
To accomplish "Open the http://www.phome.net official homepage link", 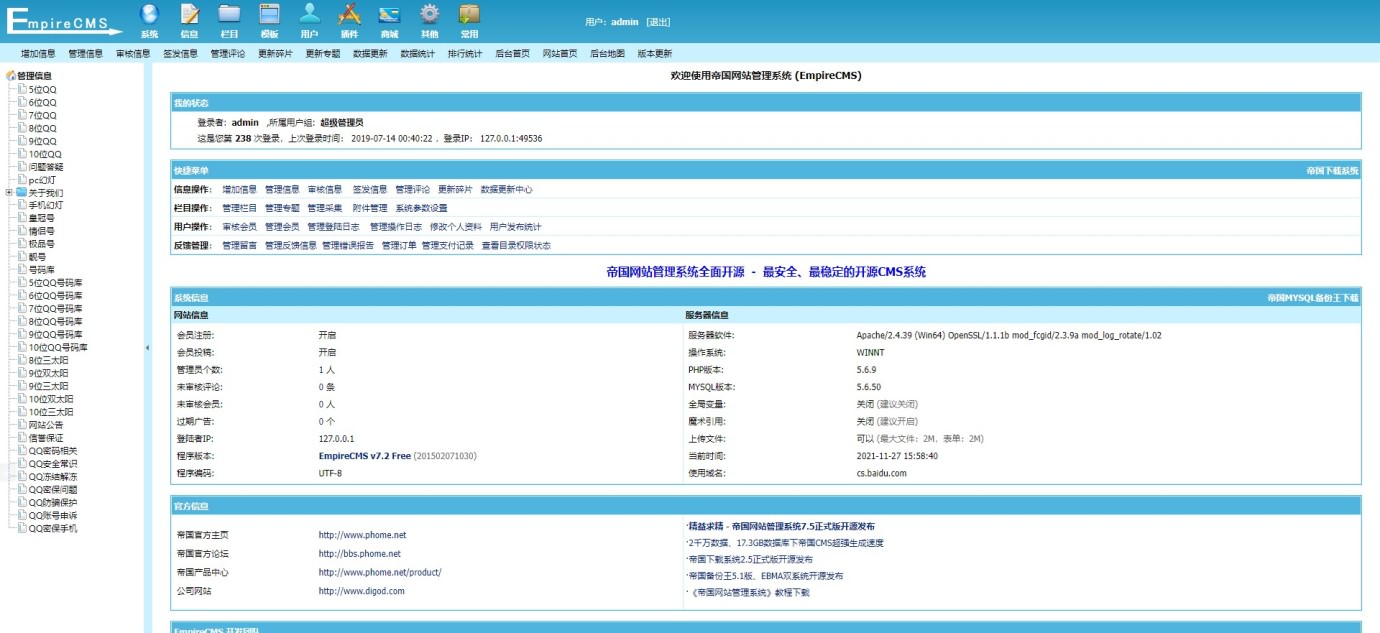I will [363, 535].
